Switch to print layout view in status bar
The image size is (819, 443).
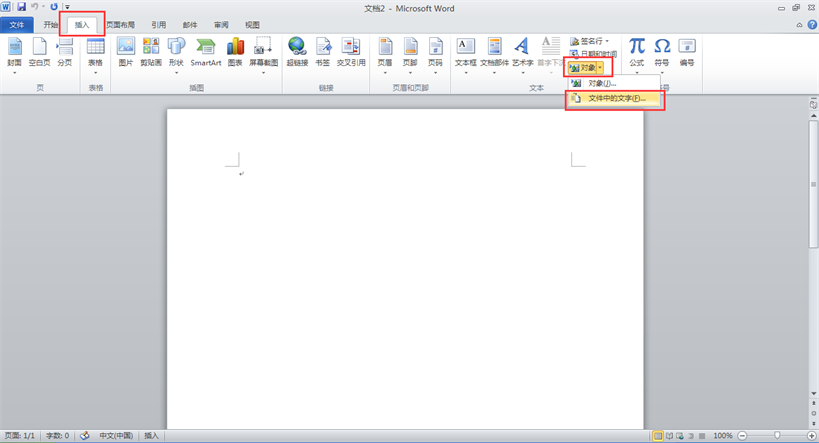click(x=658, y=436)
